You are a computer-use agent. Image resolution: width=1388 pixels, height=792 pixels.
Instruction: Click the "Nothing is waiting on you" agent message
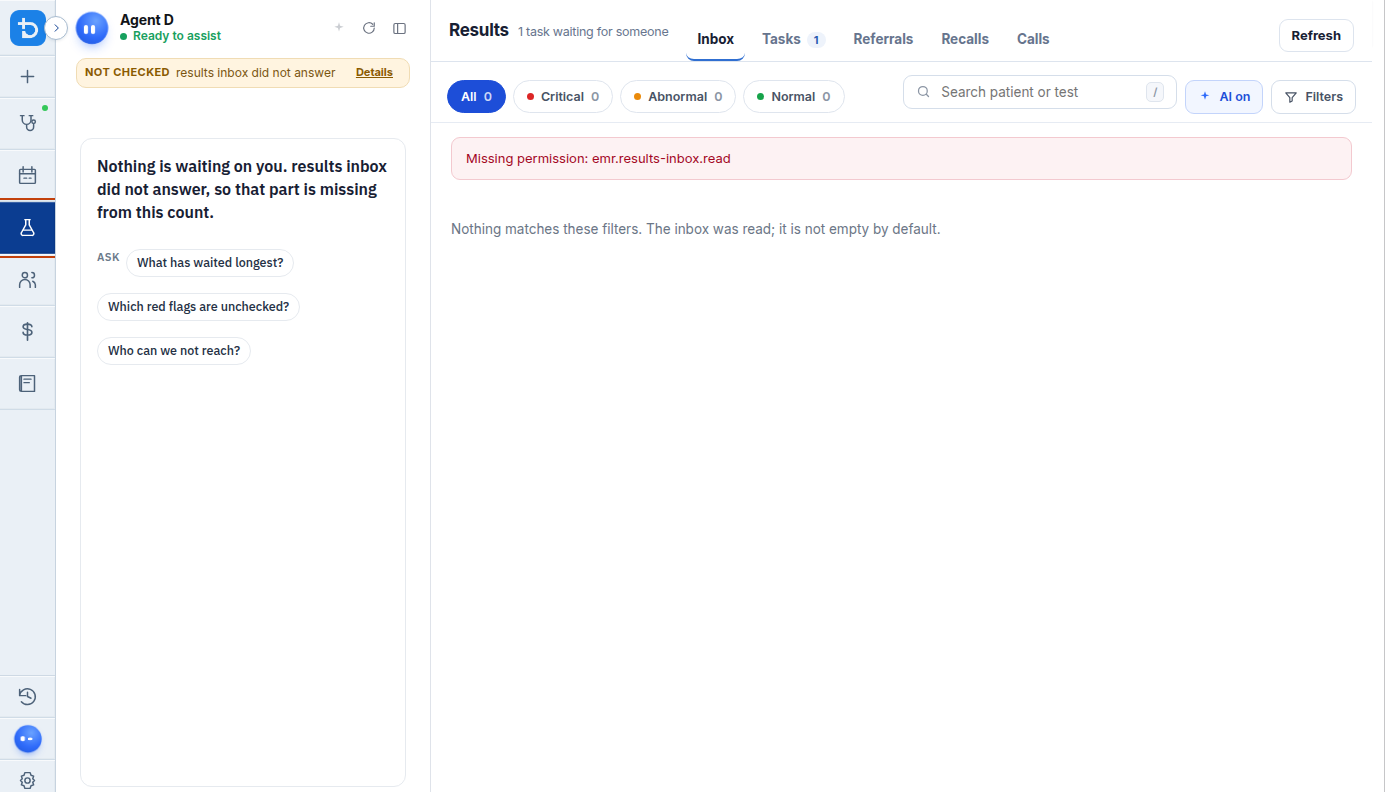click(243, 189)
